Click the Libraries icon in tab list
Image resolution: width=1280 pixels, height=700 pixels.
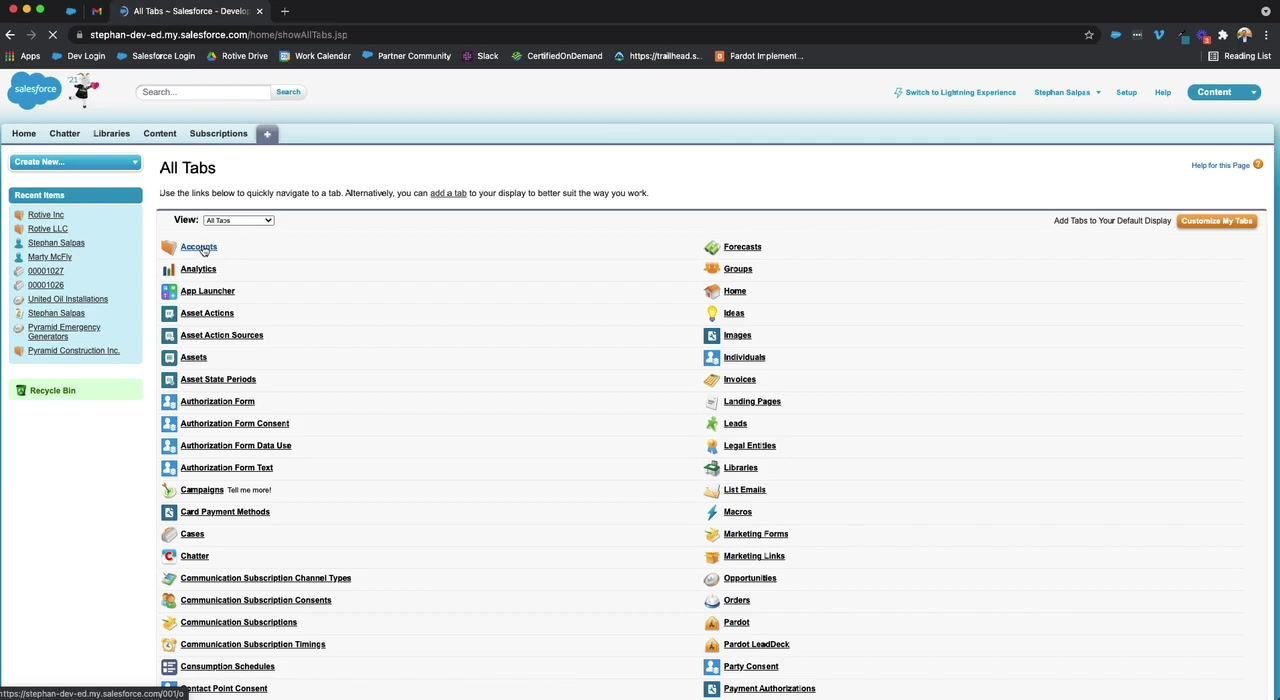pyautogui.click(x=712, y=468)
